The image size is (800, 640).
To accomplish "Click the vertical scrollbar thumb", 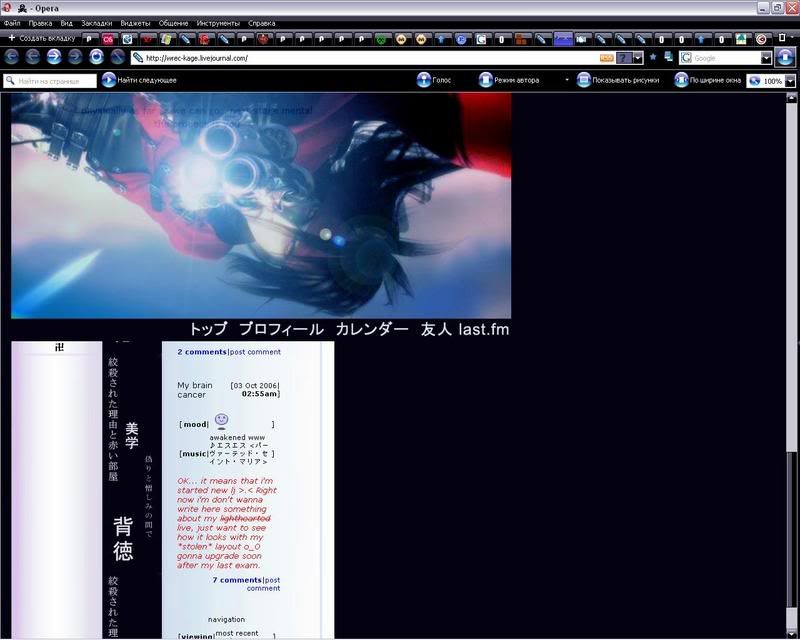I will [x=791, y=528].
